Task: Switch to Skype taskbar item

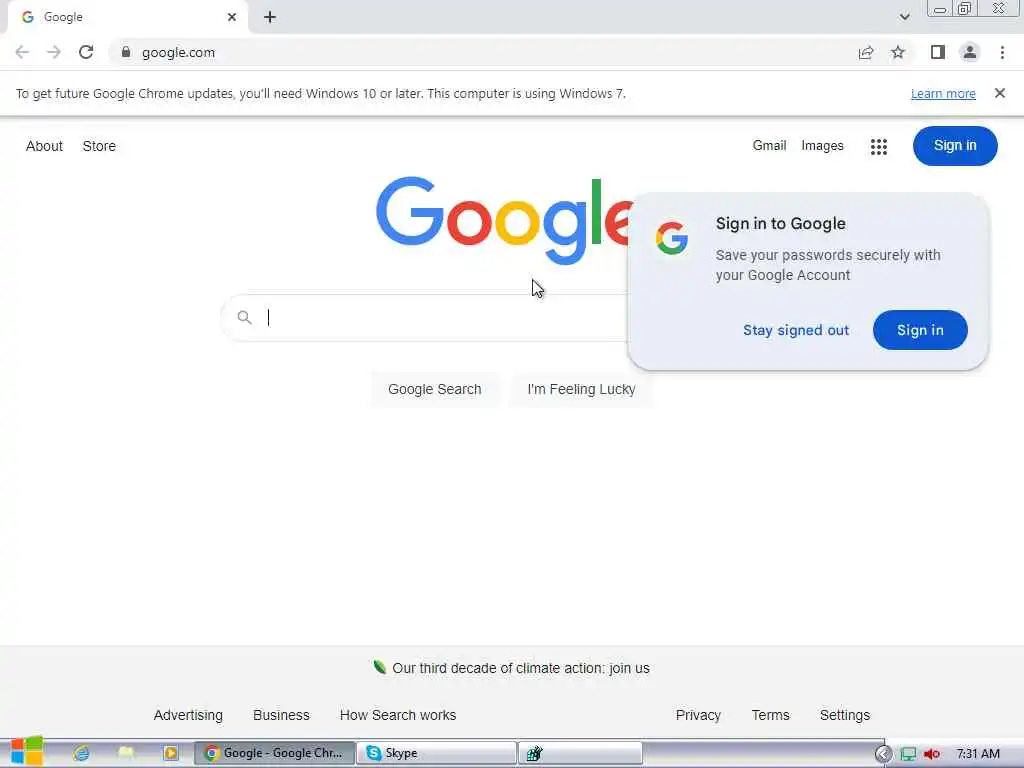Action: click(436, 753)
